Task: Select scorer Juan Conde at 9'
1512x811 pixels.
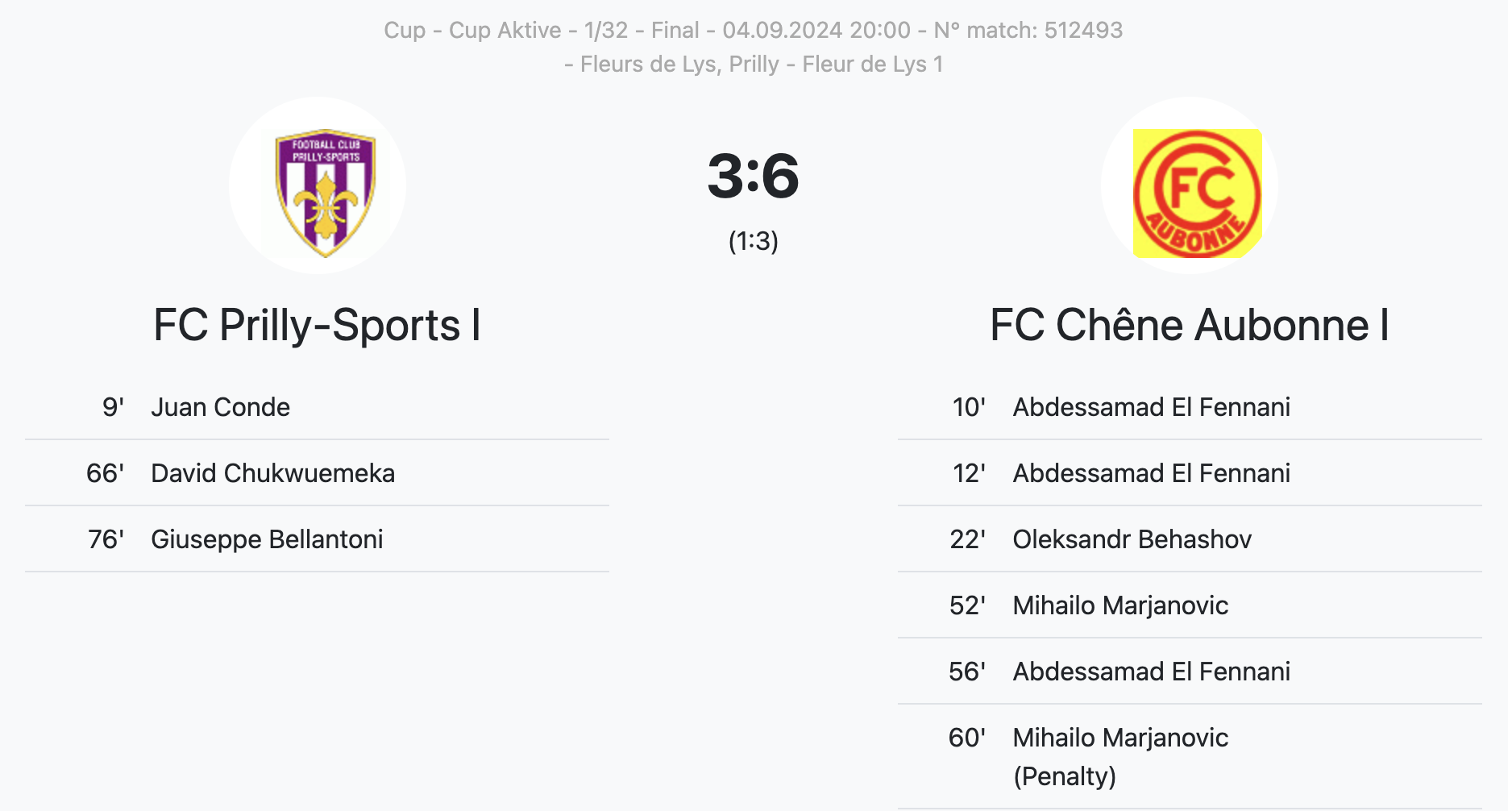Action: (220, 407)
